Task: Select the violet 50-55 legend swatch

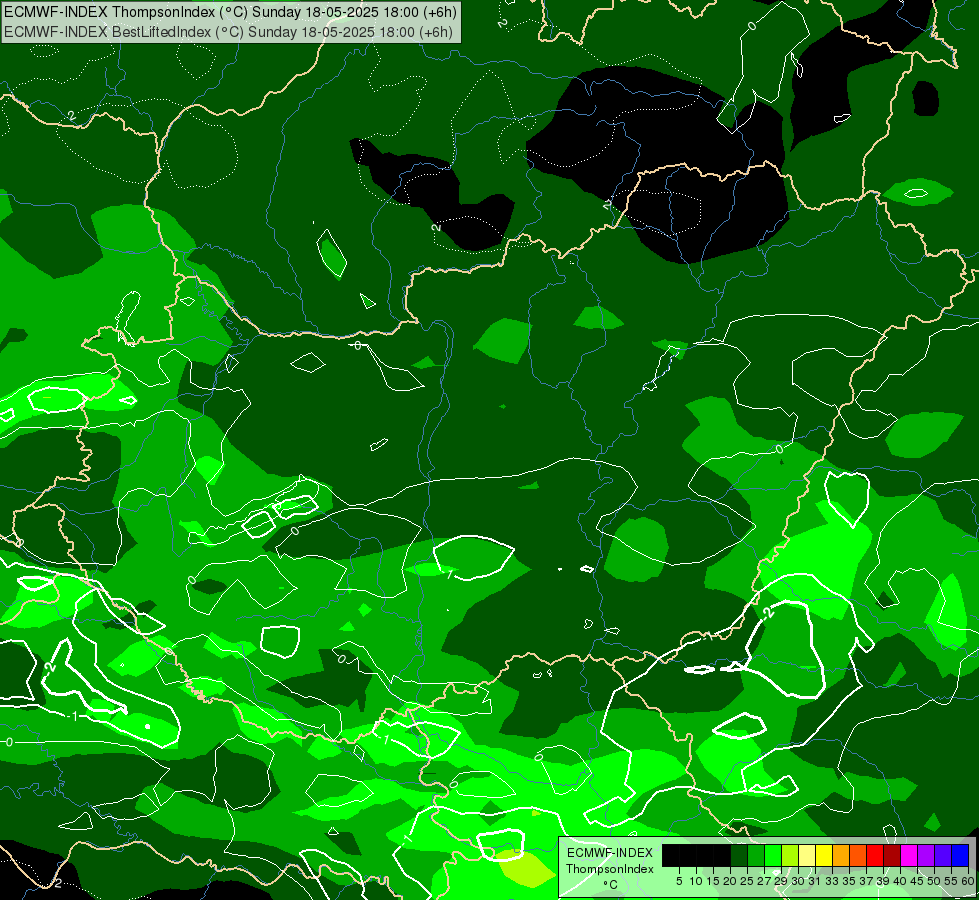Action: (943, 855)
